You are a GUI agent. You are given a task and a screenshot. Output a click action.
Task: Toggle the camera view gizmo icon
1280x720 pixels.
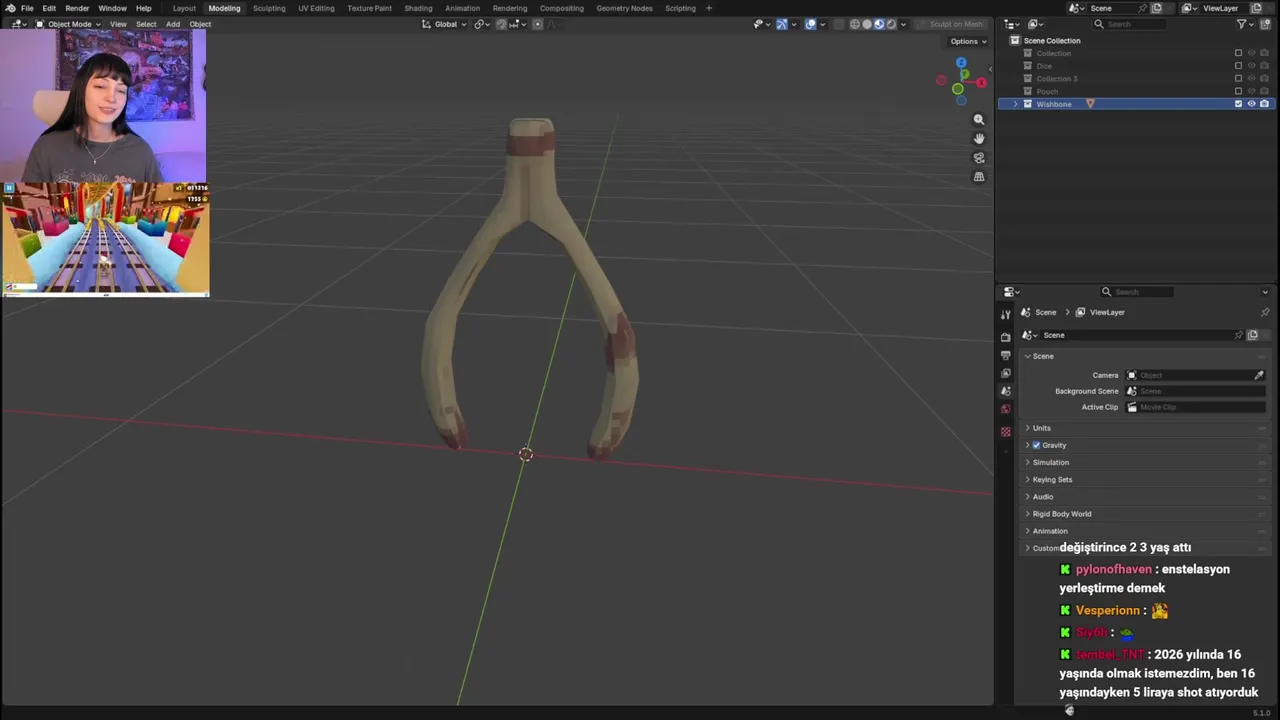[x=979, y=158]
